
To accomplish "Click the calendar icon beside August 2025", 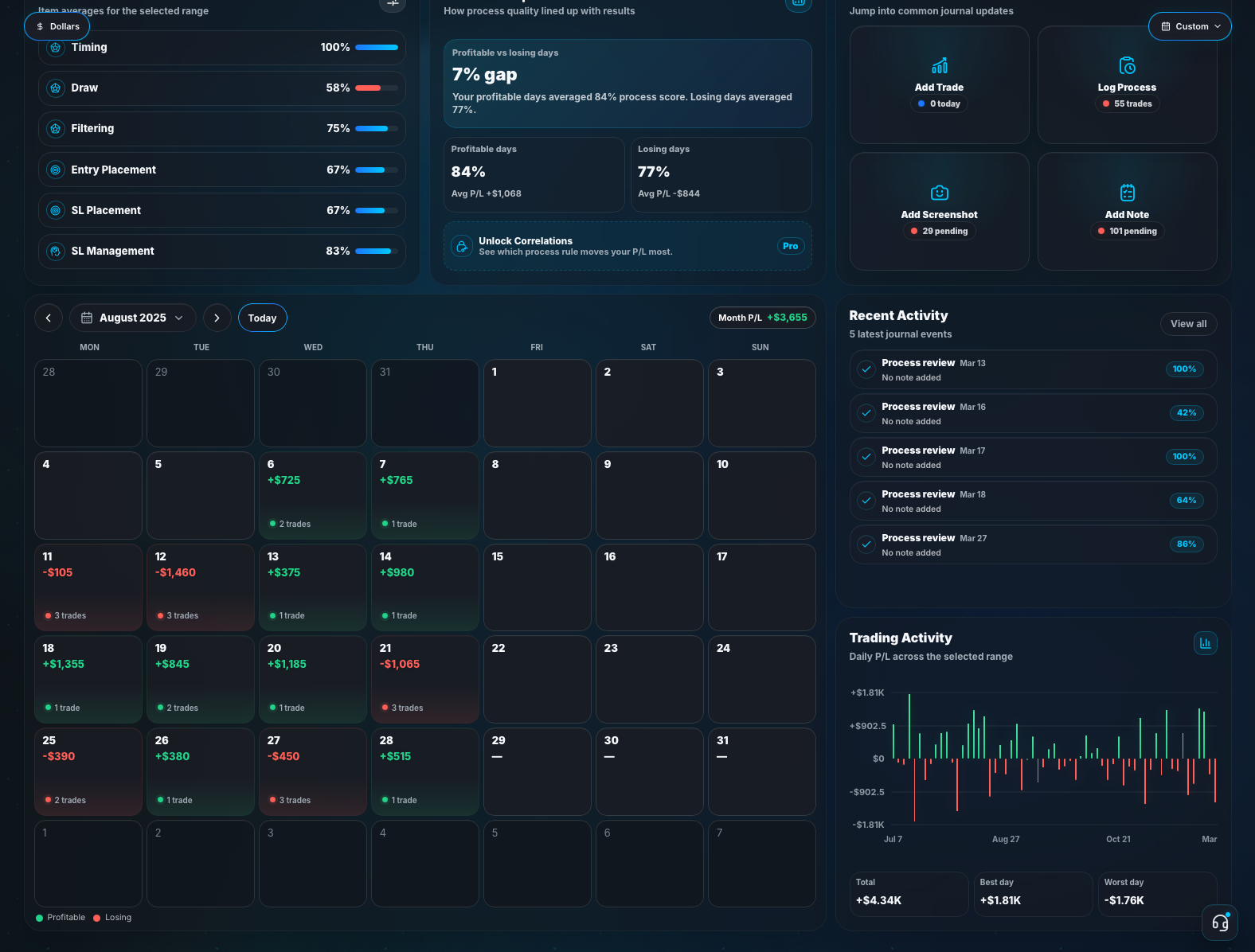I will [x=87, y=318].
